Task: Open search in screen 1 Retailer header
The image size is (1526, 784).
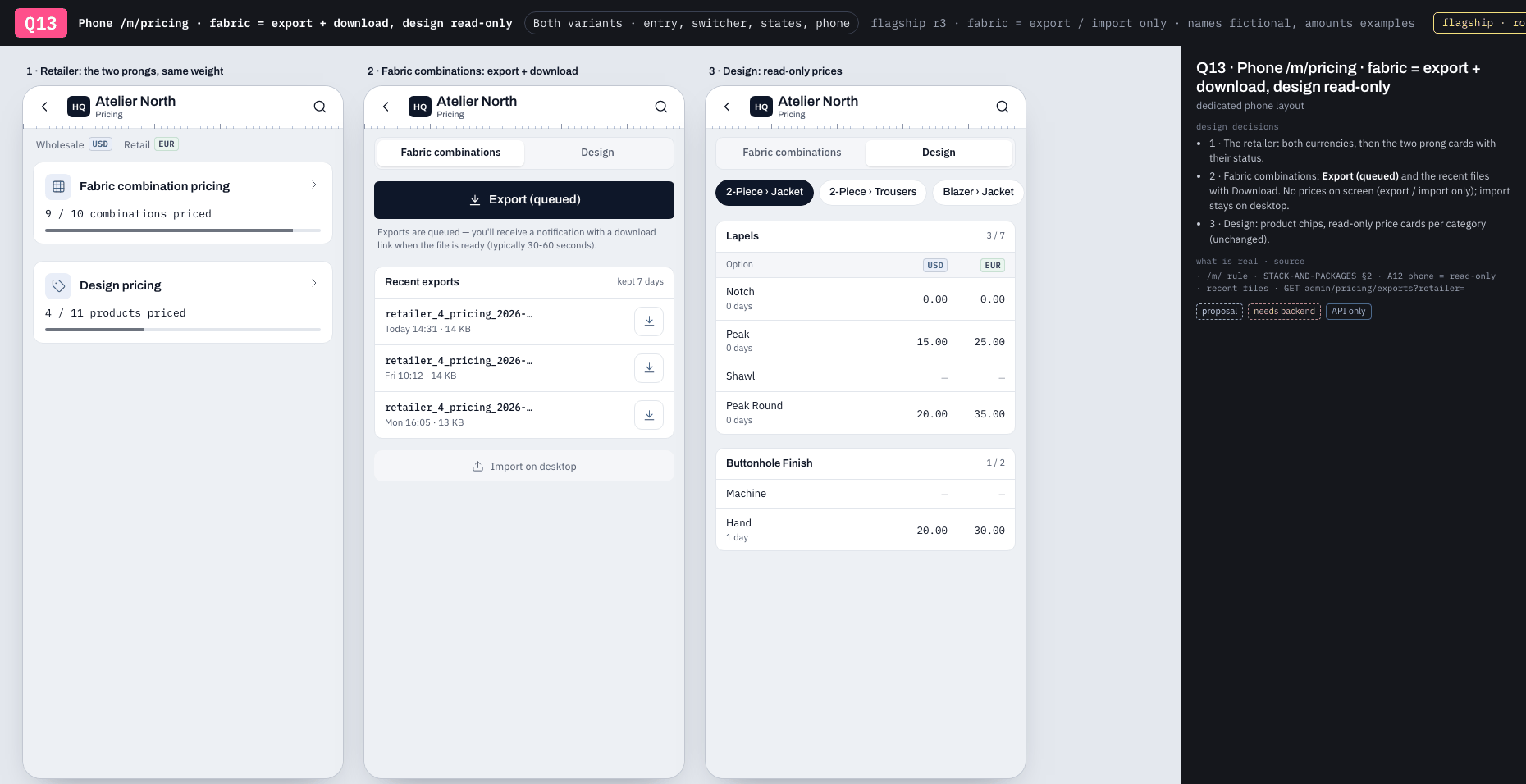Action: (x=320, y=107)
